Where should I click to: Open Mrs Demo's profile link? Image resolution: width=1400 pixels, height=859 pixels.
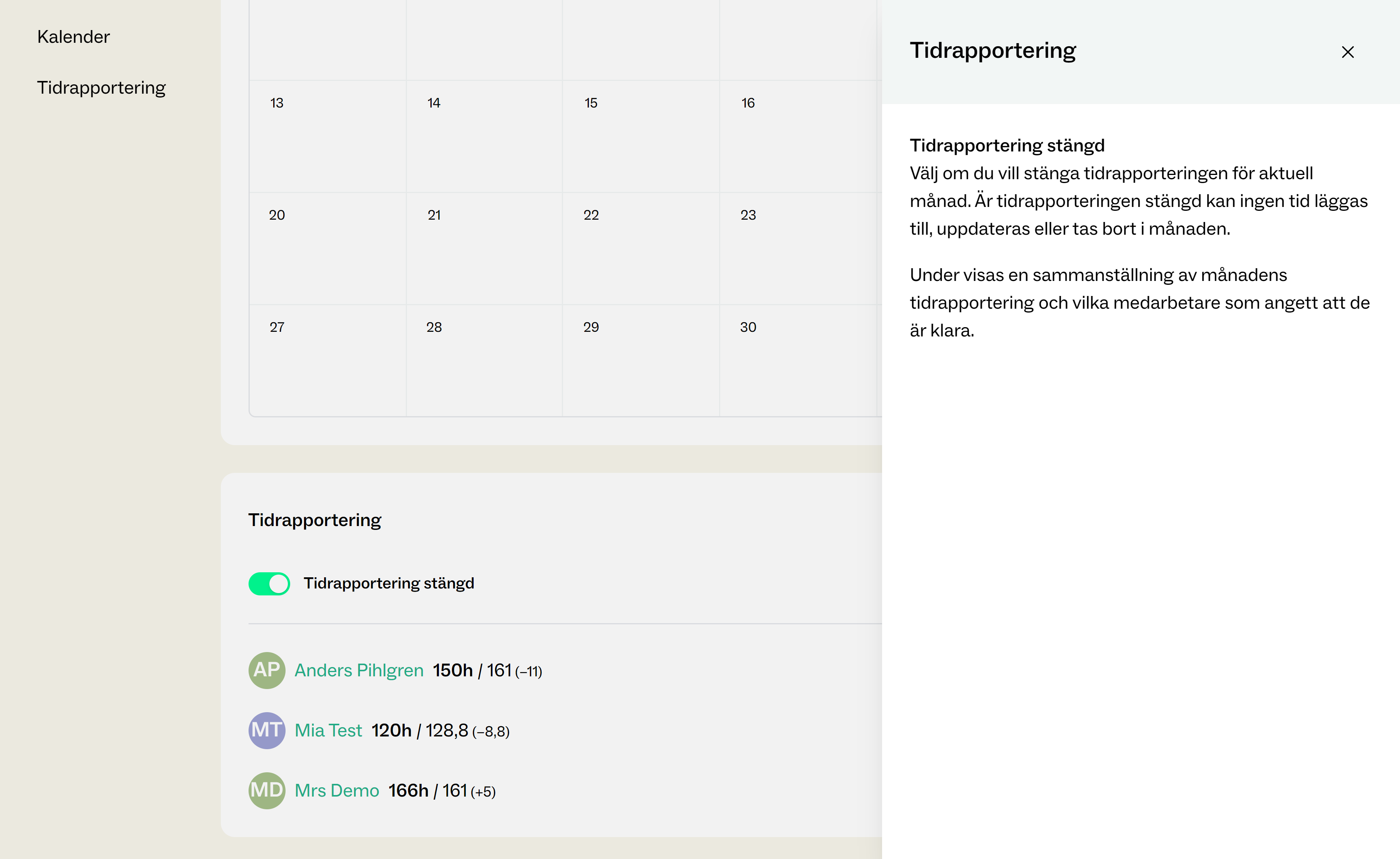point(336,791)
